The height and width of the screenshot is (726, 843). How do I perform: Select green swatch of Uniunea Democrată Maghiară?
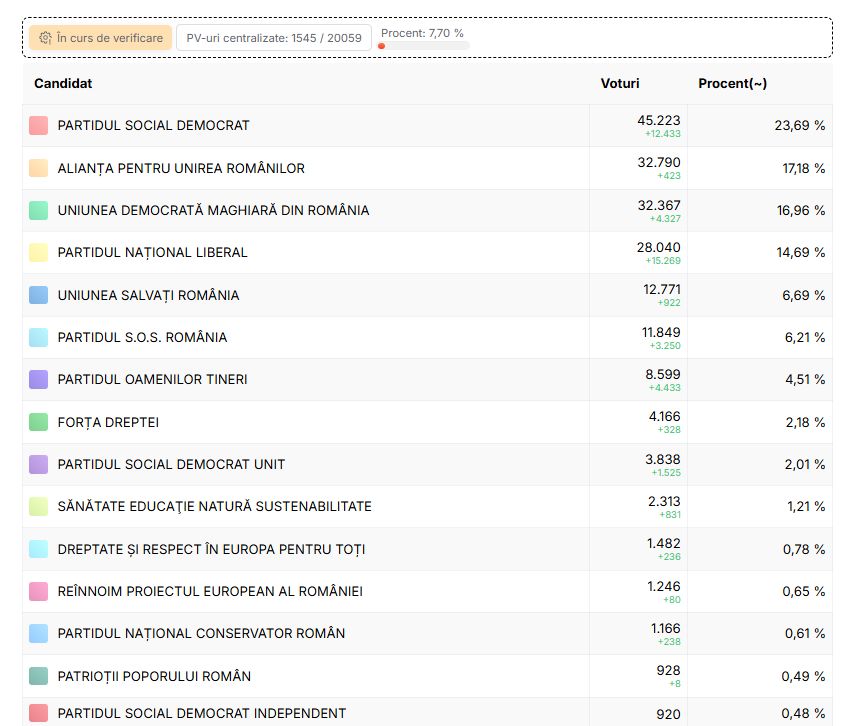coord(39,210)
